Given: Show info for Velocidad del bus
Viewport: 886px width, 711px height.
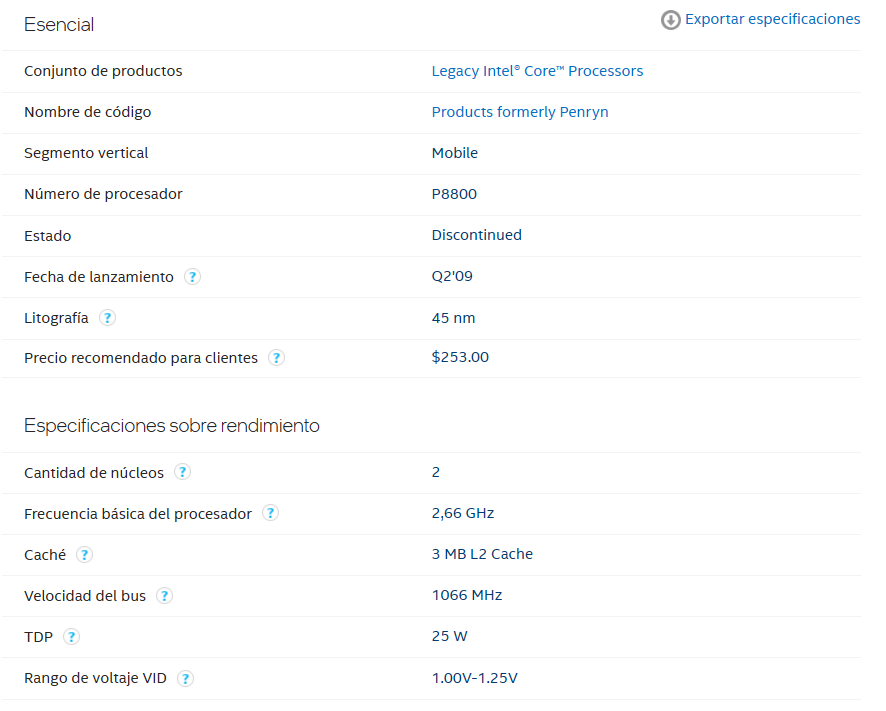Looking at the screenshot, I should [165, 596].
